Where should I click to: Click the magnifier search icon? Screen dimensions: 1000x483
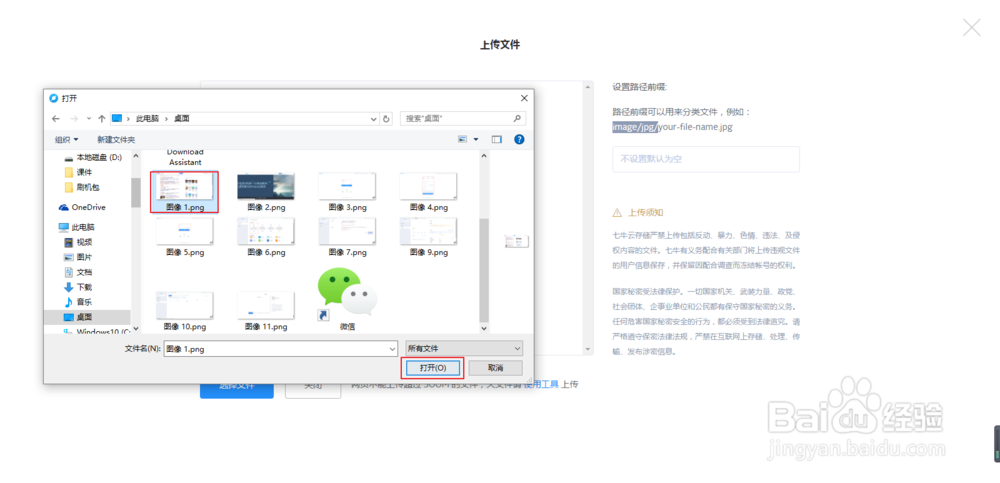517,118
